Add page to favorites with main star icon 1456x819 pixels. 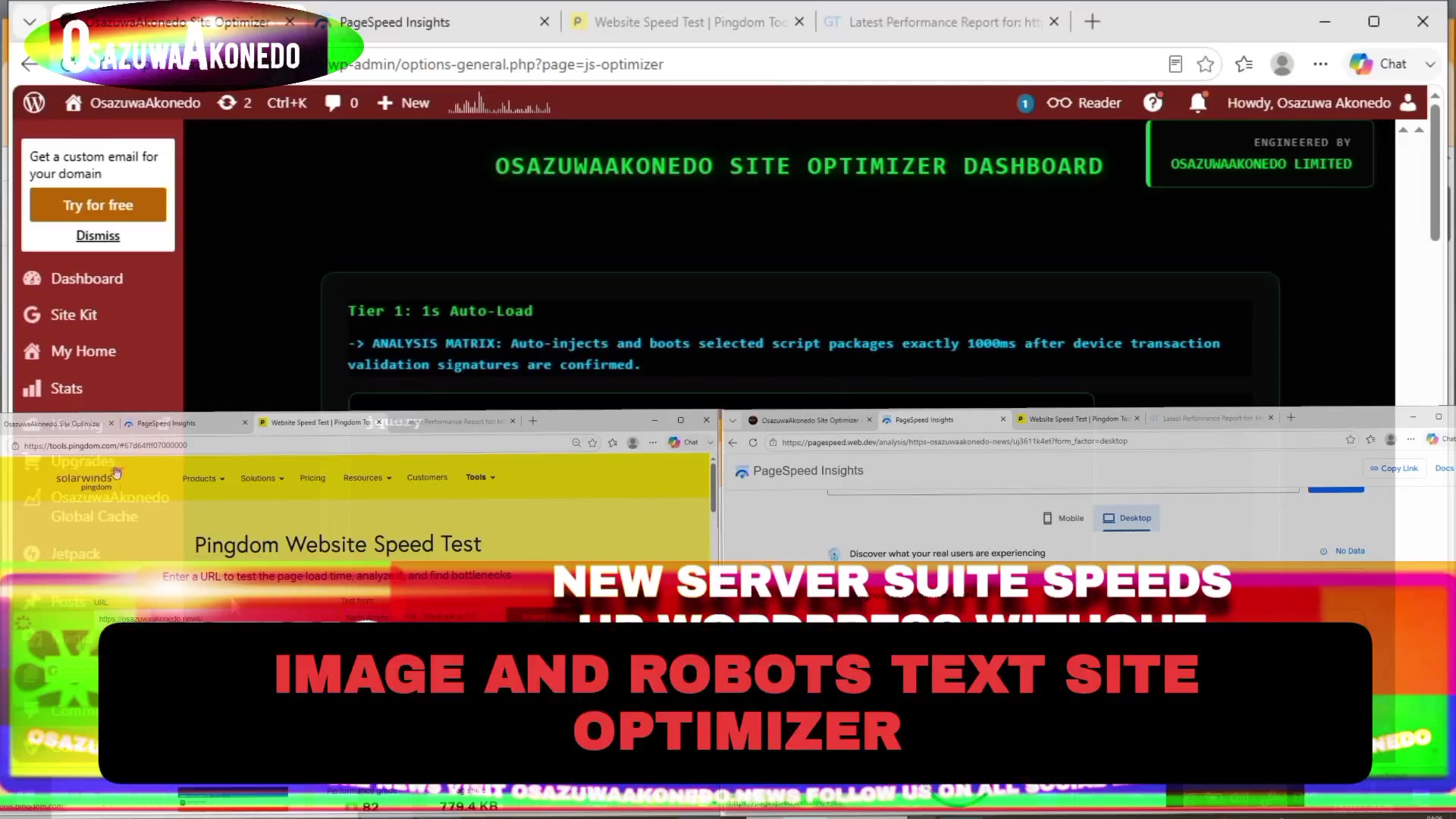point(1206,64)
